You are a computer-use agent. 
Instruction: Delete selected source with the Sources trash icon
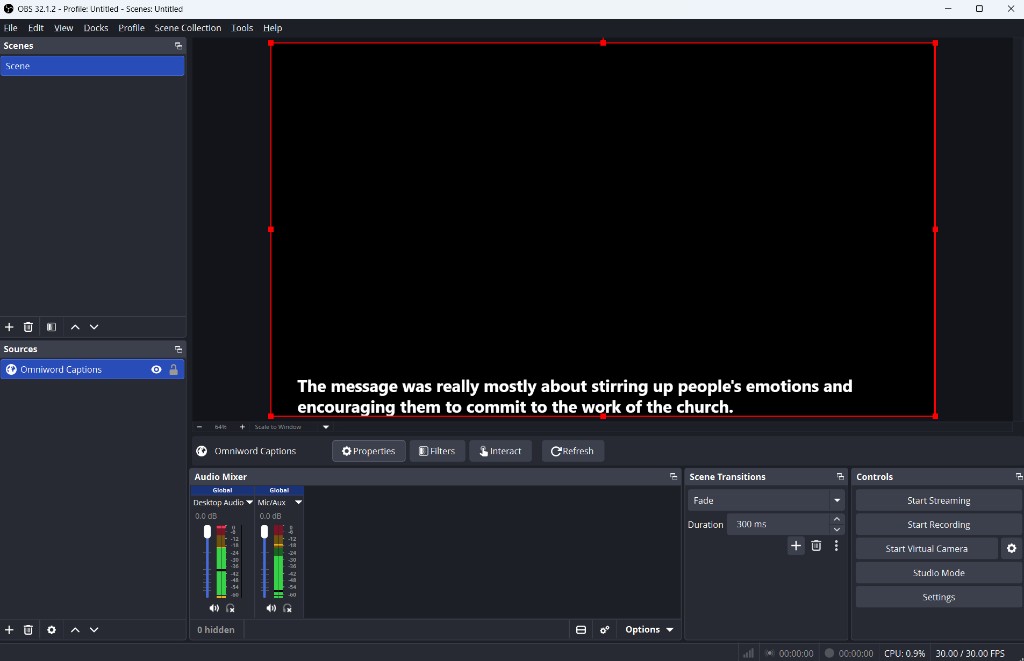coord(28,630)
